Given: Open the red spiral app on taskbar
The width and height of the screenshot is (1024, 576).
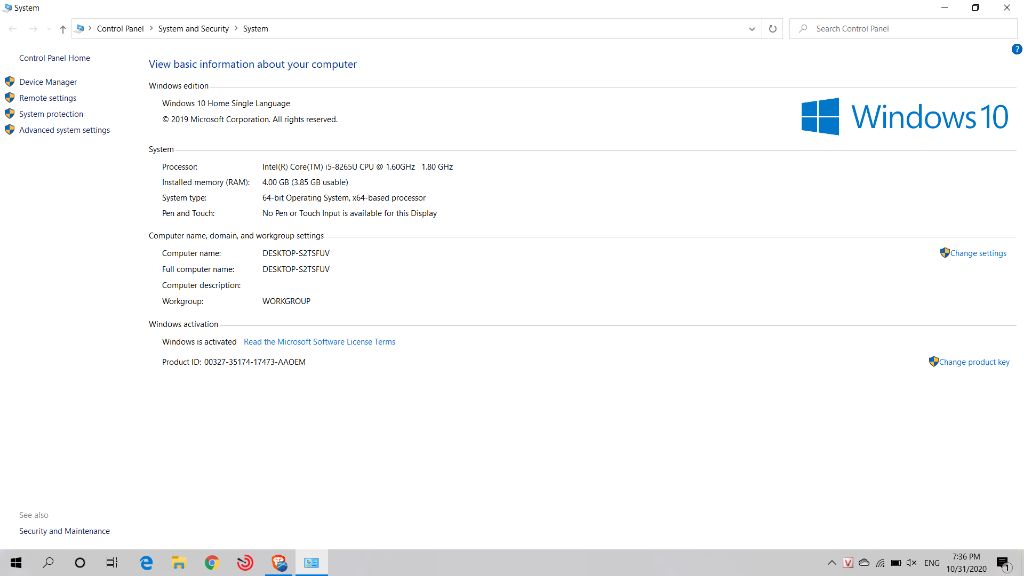Looking at the screenshot, I should point(245,562).
